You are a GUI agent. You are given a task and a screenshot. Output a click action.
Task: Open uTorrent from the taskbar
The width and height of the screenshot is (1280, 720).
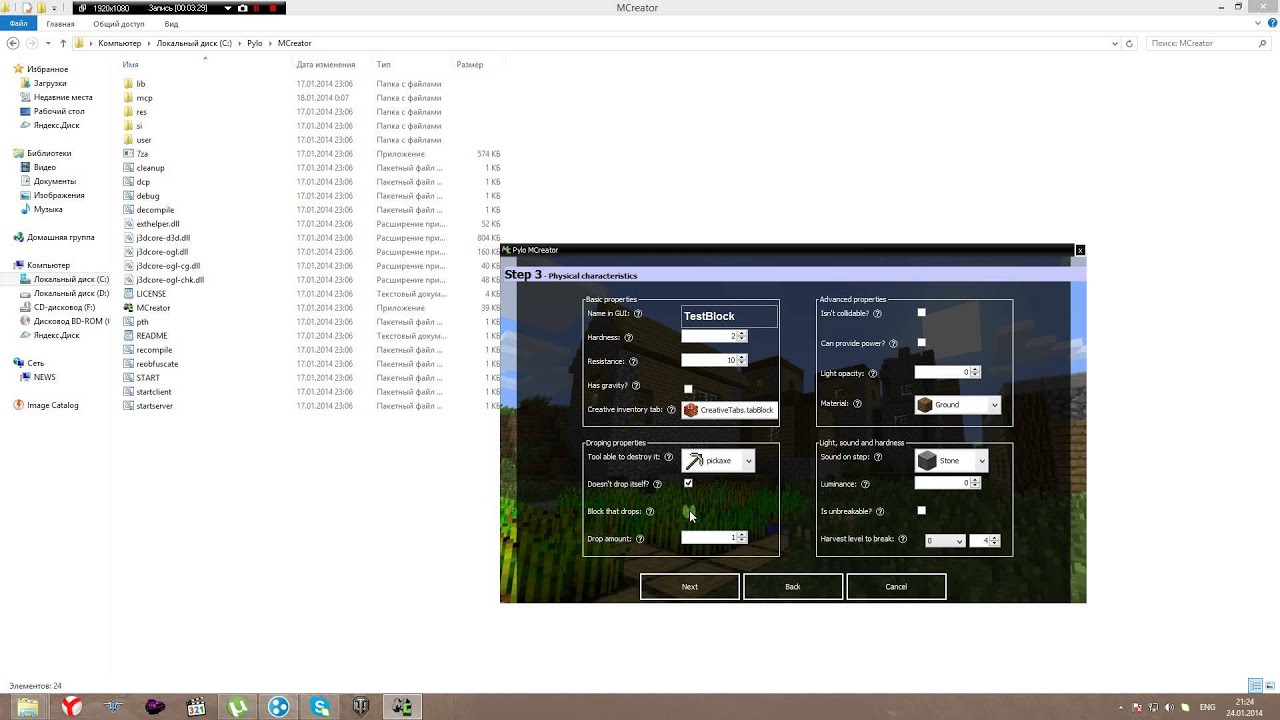tap(238, 707)
